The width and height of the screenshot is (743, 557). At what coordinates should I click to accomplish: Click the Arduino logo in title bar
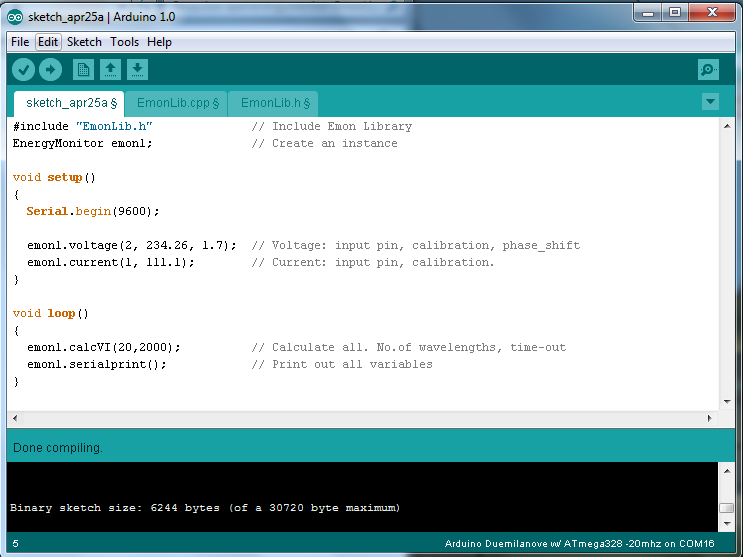(x=15, y=17)
